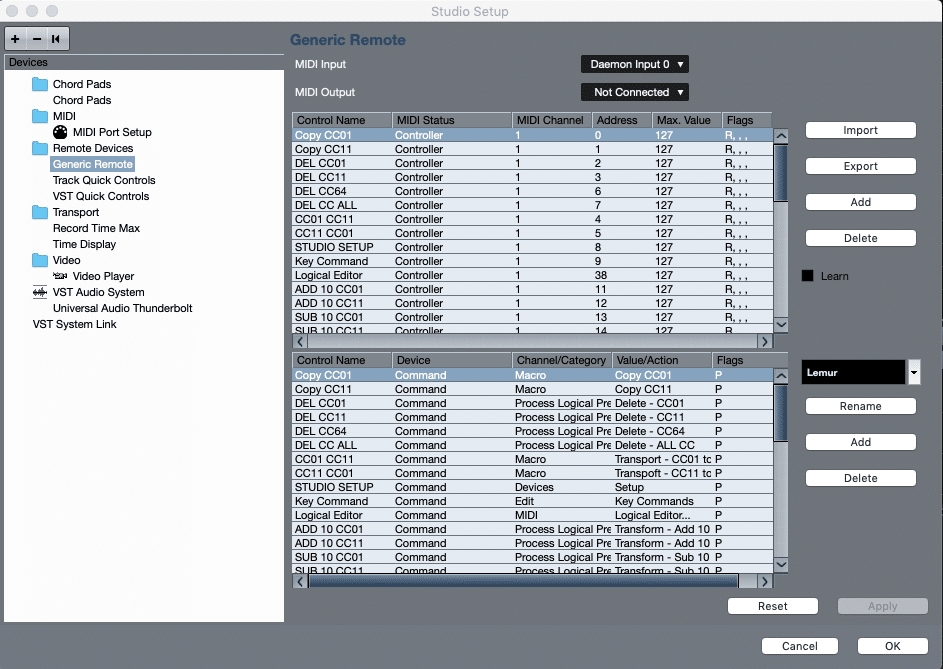
Task: Click the Video folder icon
Action: tap(40, 261)
